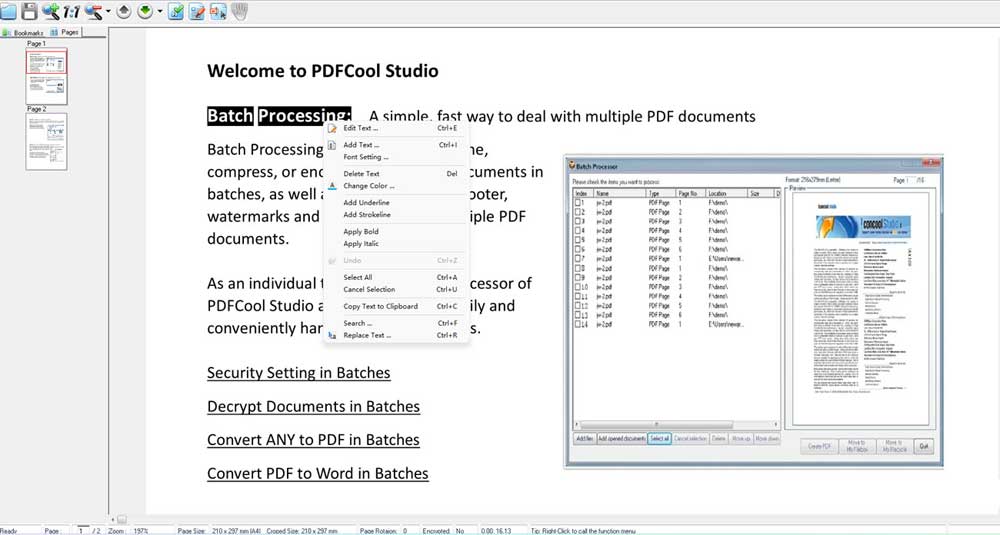Screen dimensions: 1000x535
Task: Click the page number field in status bar
Action: [83, 531]
